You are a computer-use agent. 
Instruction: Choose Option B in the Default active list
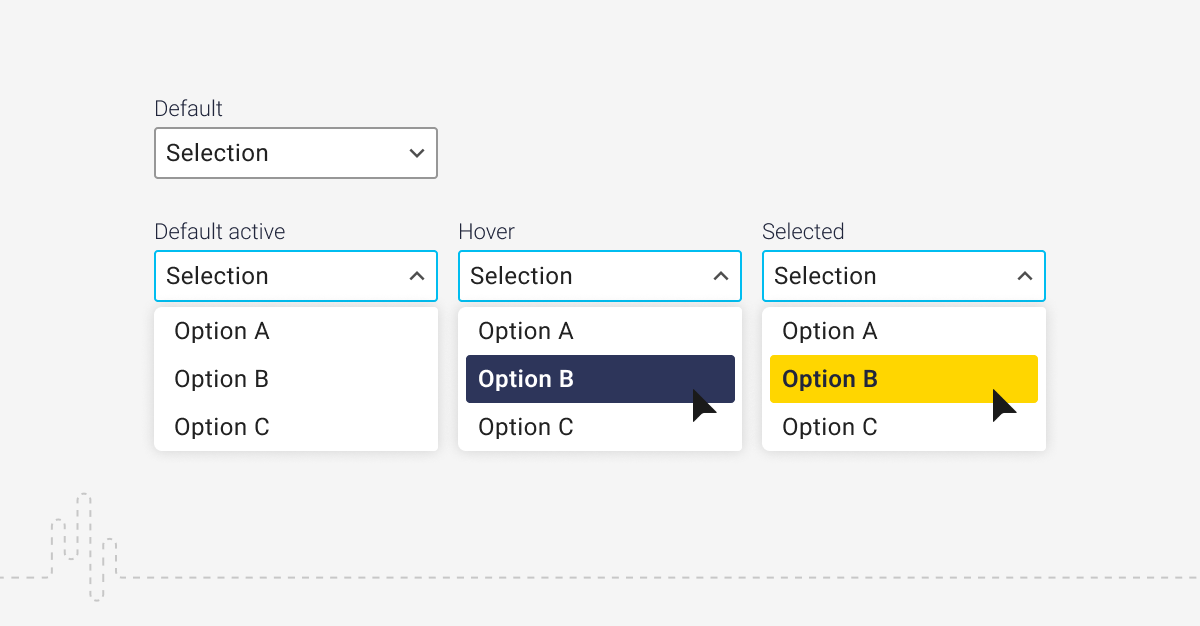(222, 379)
